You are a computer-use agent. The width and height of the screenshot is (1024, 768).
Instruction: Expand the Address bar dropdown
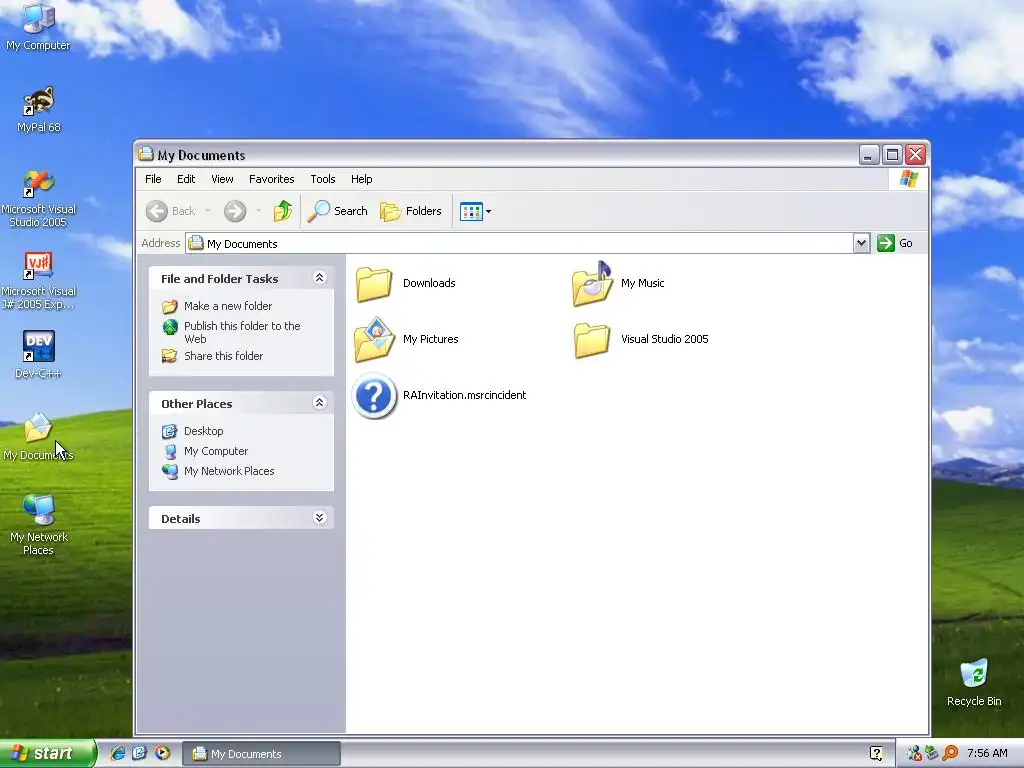861,243
